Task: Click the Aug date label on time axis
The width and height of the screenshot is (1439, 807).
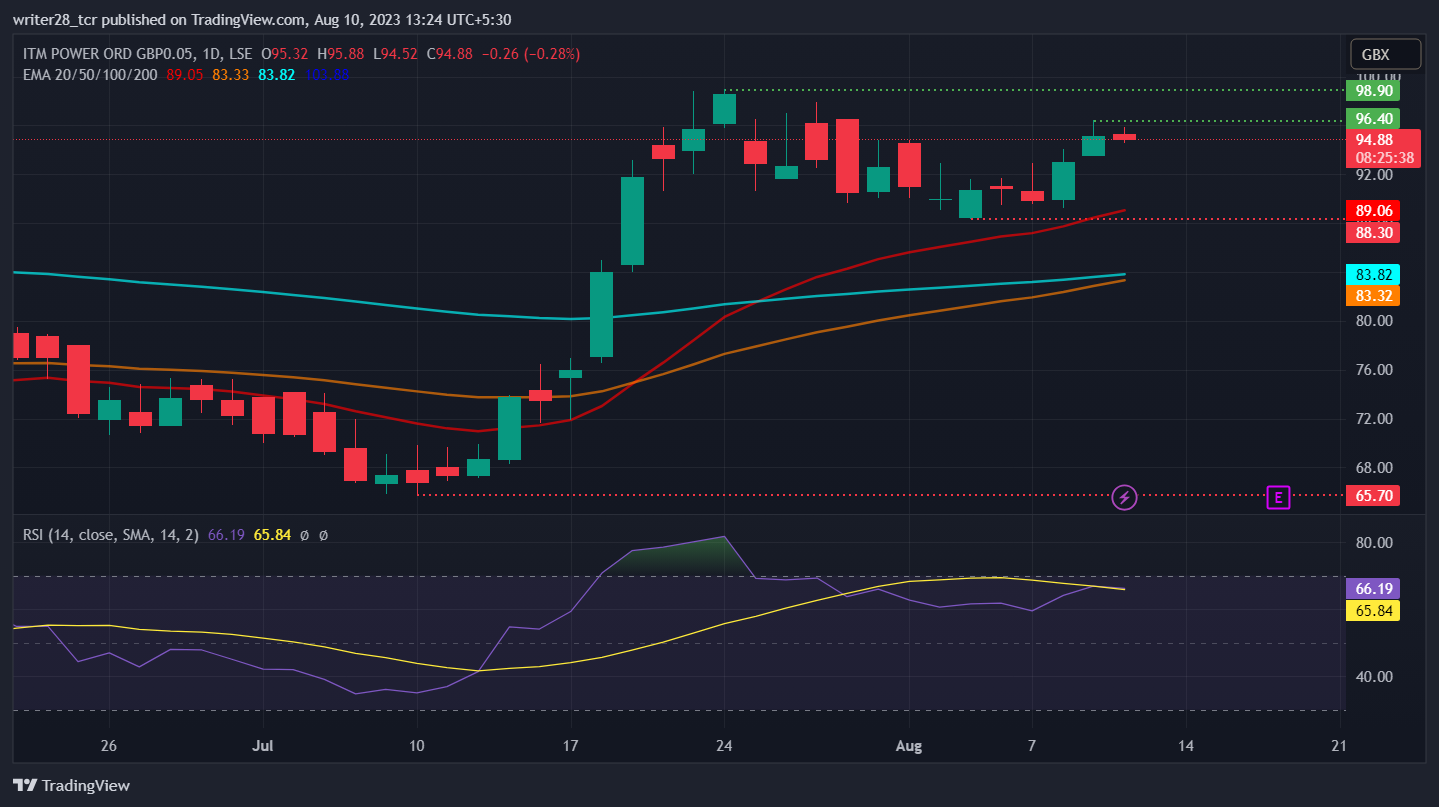Action: (x=908, y=746)
